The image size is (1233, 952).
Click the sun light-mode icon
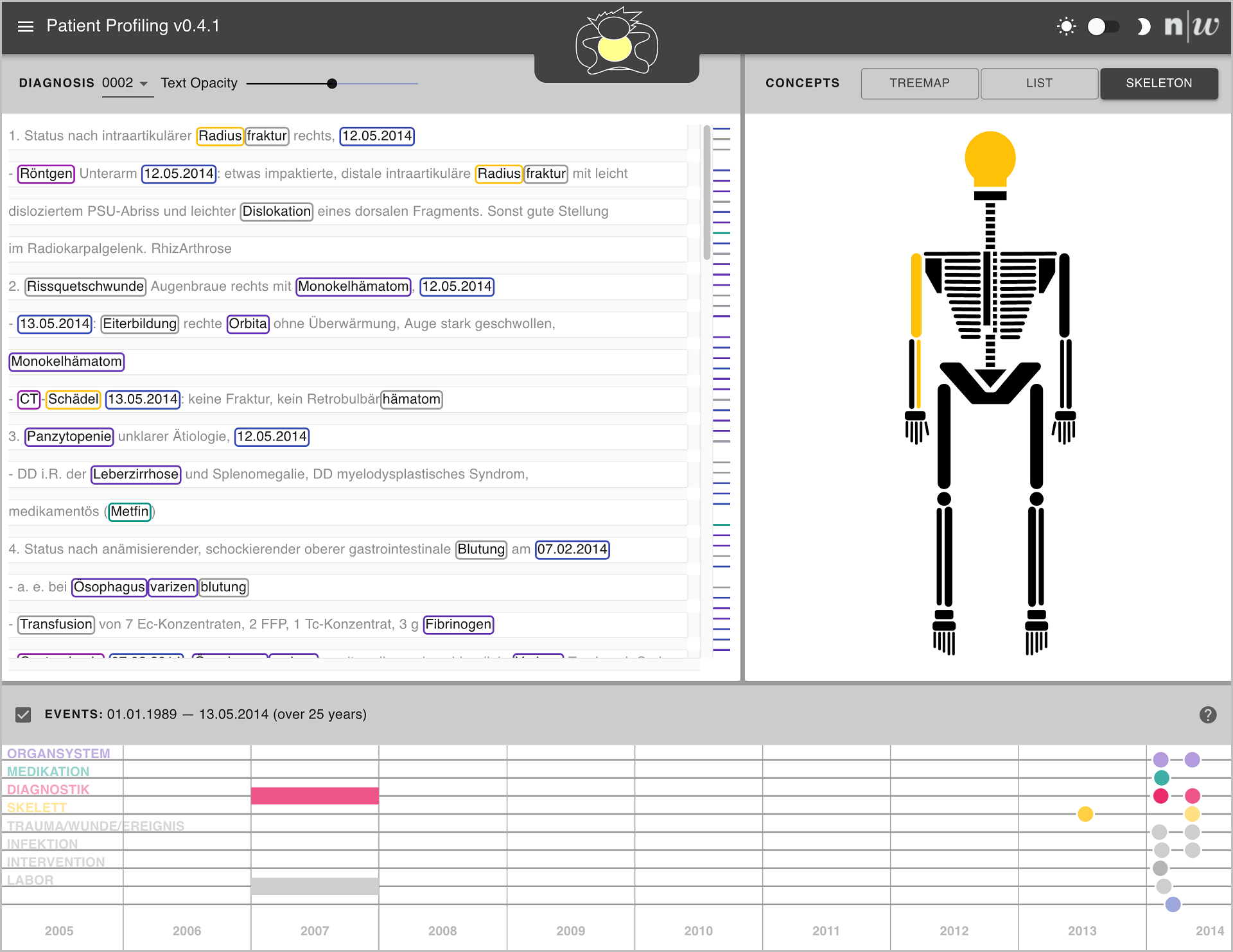(x=1066, y=26)
